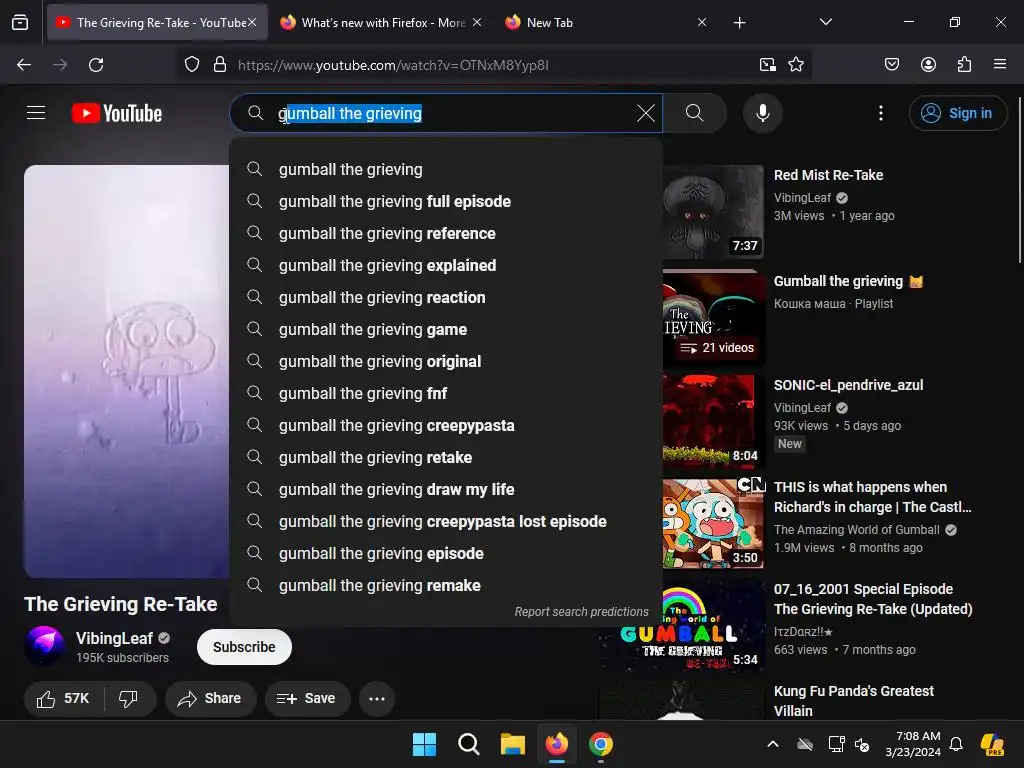Go to the YouTube home logo
1024x768 pixels.
point(117,113)
